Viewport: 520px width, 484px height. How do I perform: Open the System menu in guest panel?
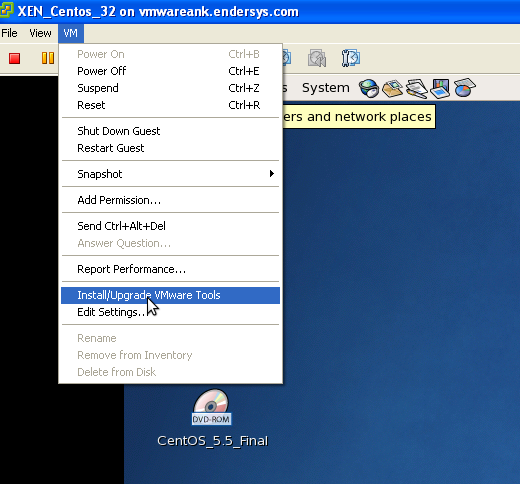point(326,88)
